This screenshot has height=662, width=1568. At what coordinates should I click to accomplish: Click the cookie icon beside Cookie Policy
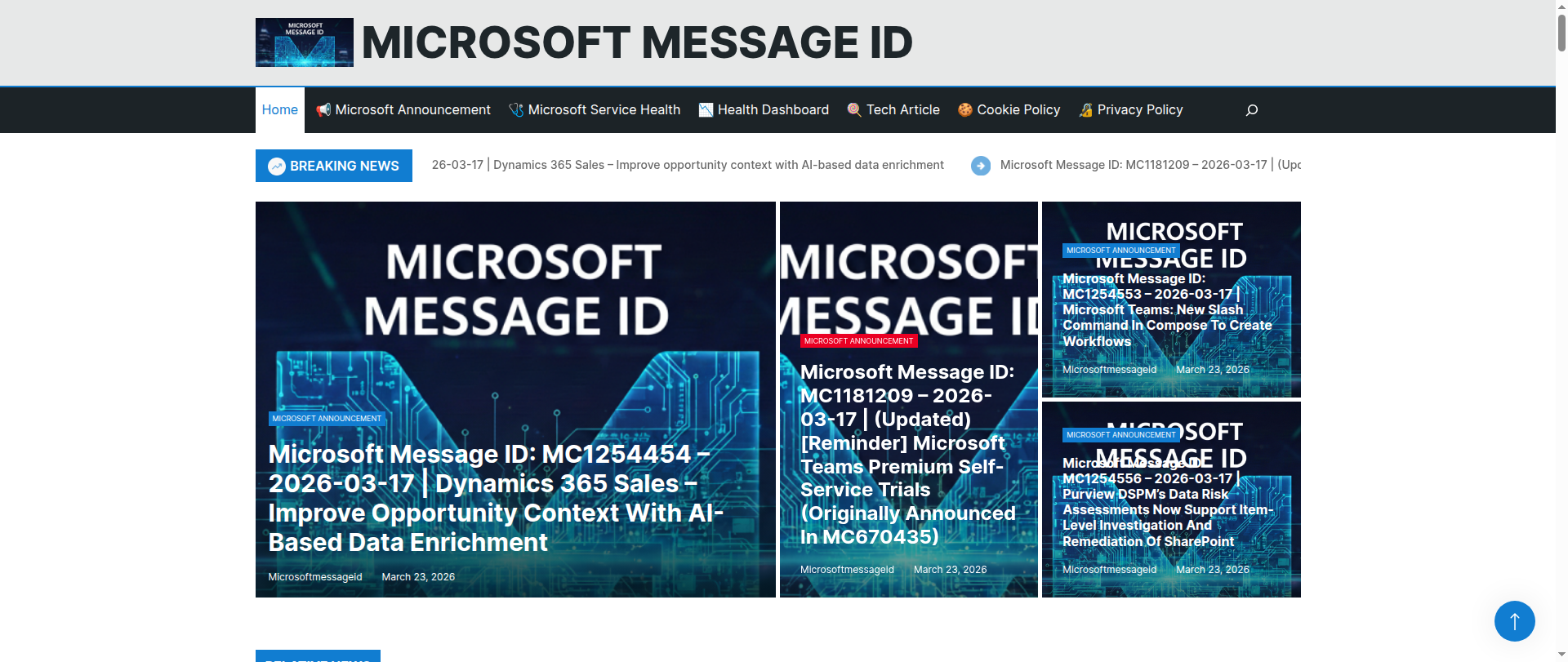tap(965, 110)
